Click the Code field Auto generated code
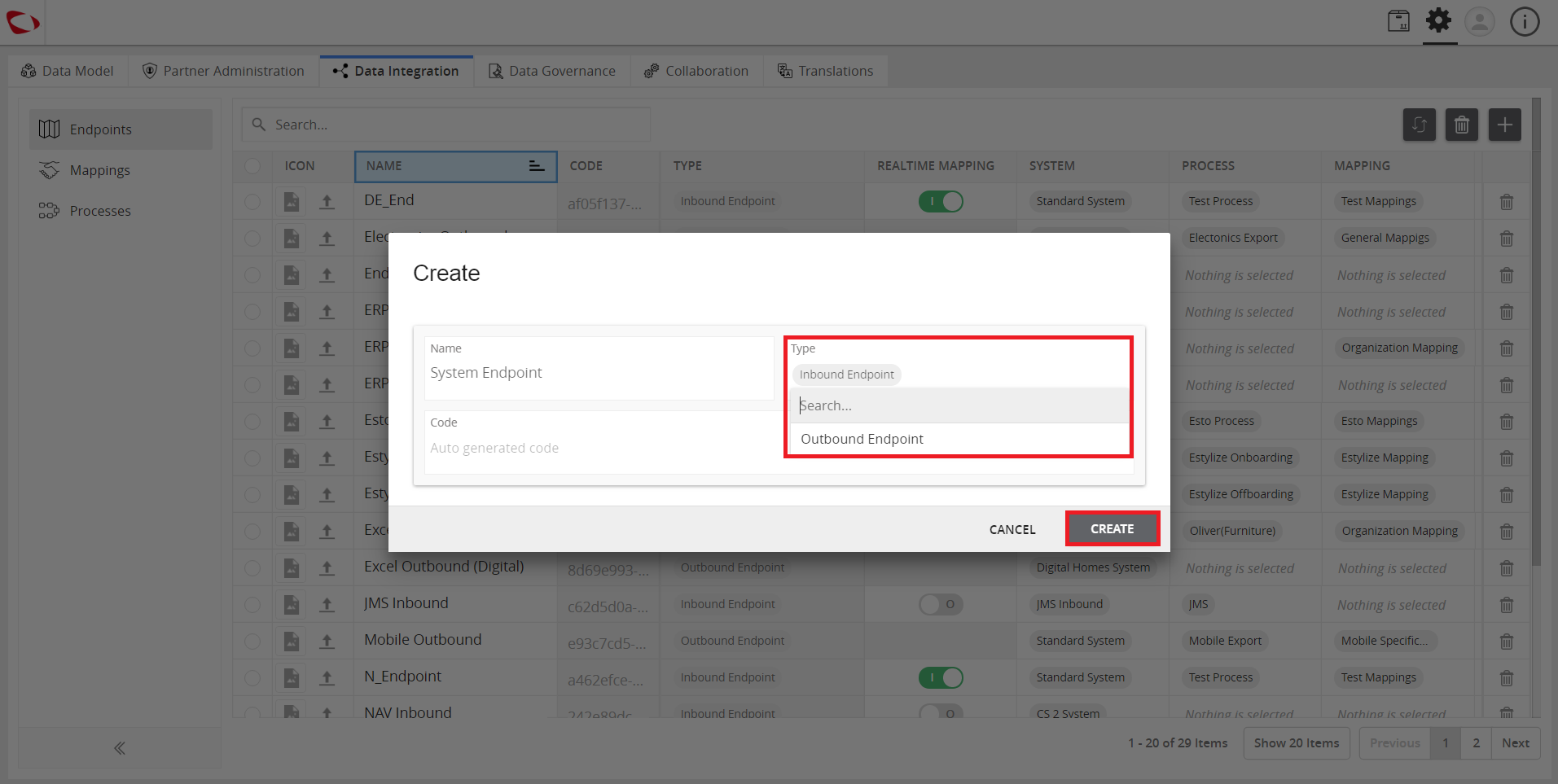Image resolution: width=1558 pixels, height=784 pixels. tap(599, 442)
